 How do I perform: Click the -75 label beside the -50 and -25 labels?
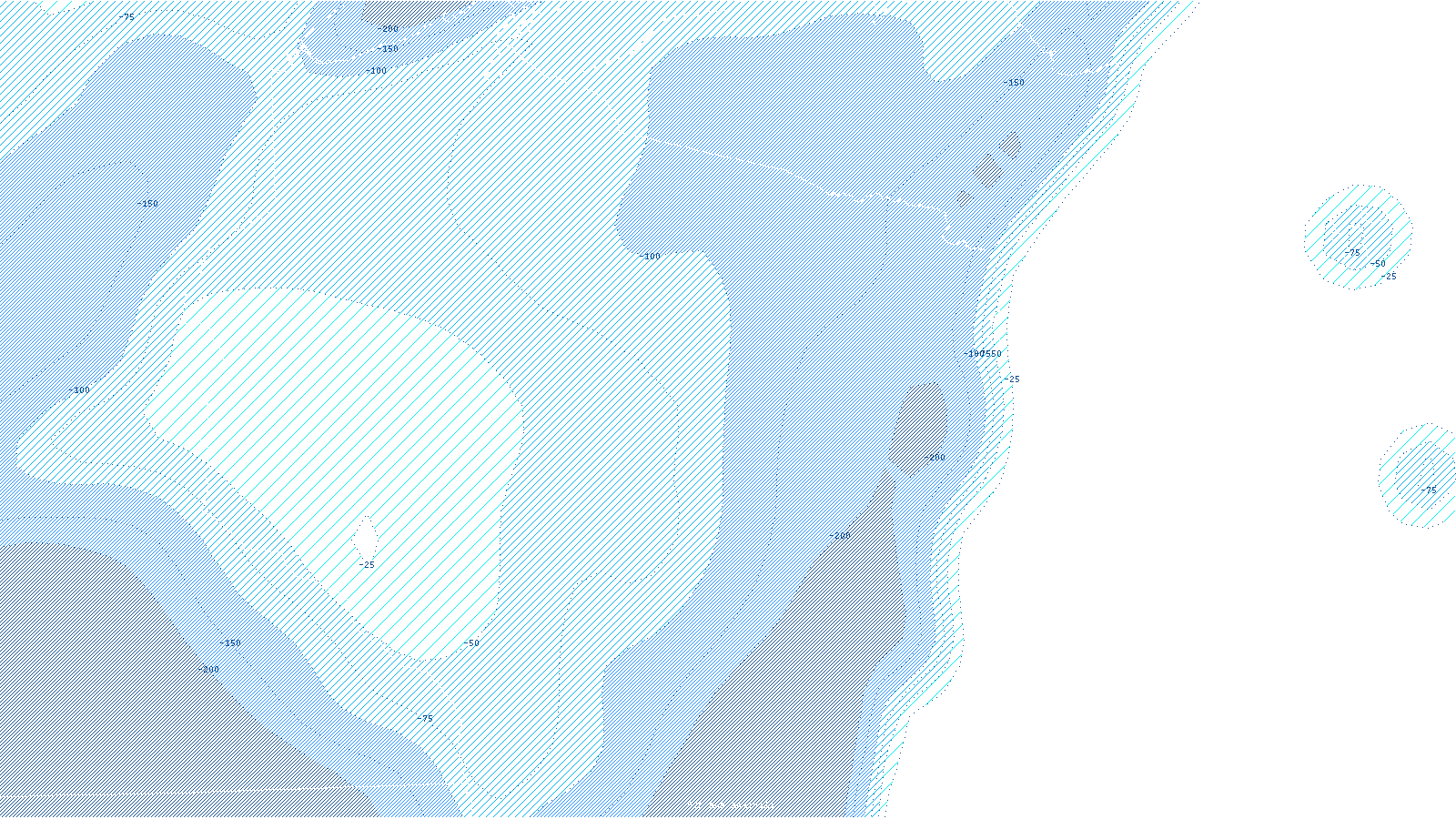(1352, 253)
